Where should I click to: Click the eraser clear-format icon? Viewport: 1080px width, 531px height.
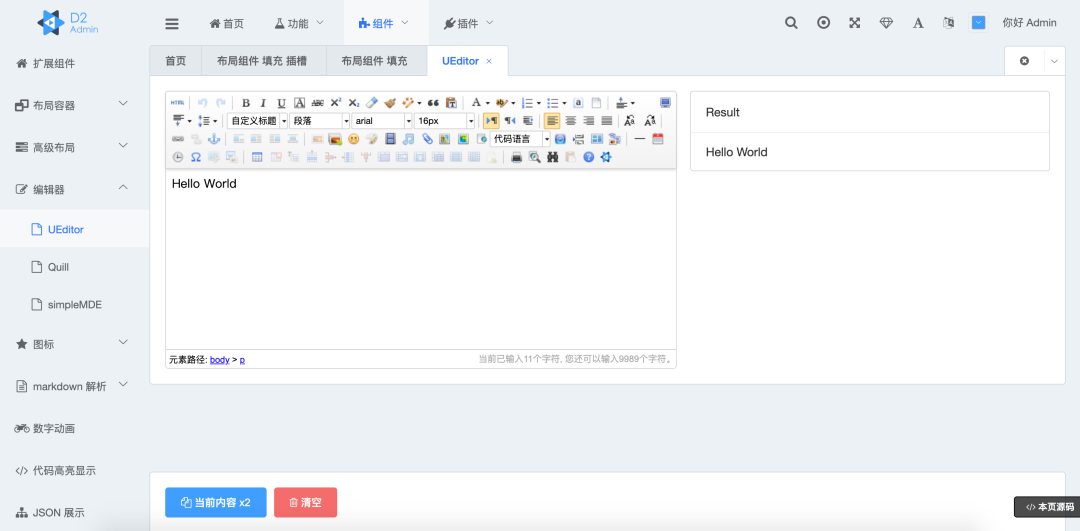pyautogui.click(x=371, y=103)
